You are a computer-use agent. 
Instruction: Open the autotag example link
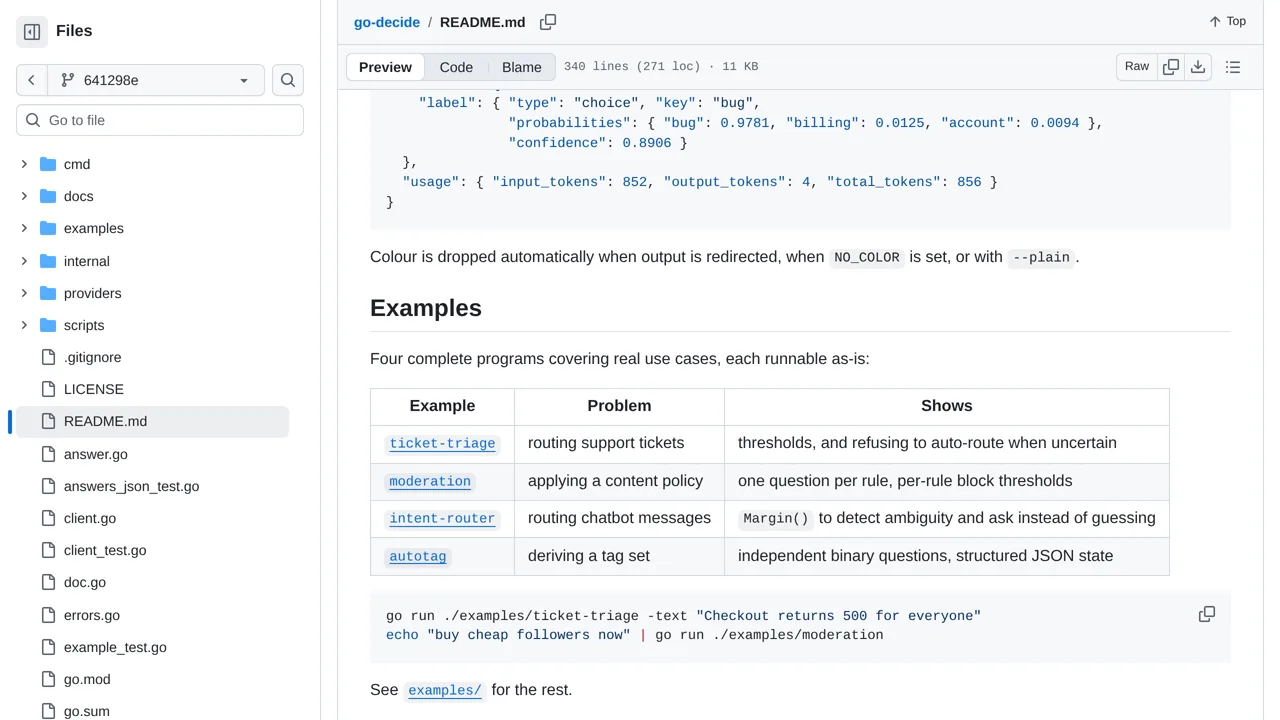click(418, 556)
